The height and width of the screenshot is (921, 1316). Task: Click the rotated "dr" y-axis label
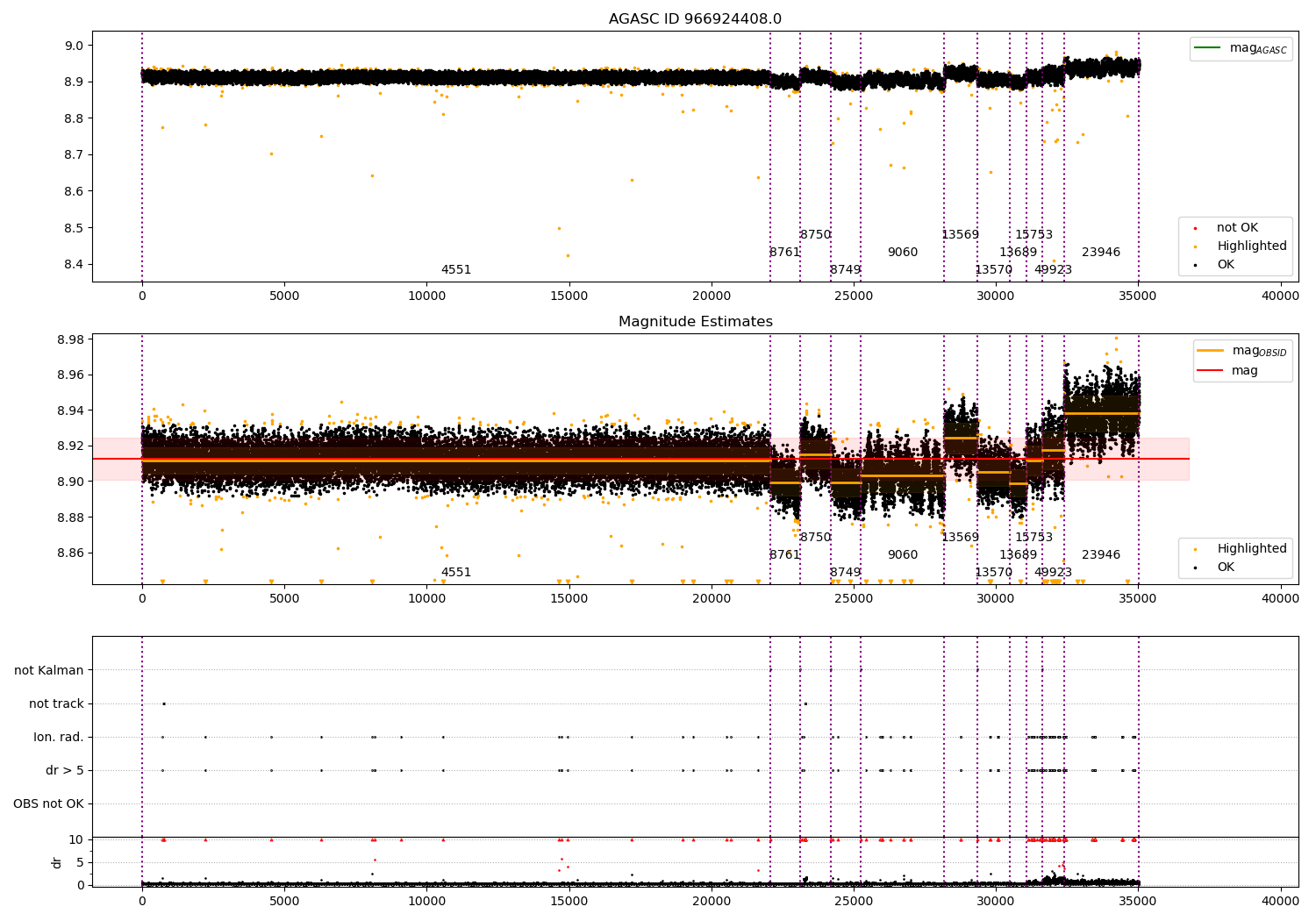point(57,862)
